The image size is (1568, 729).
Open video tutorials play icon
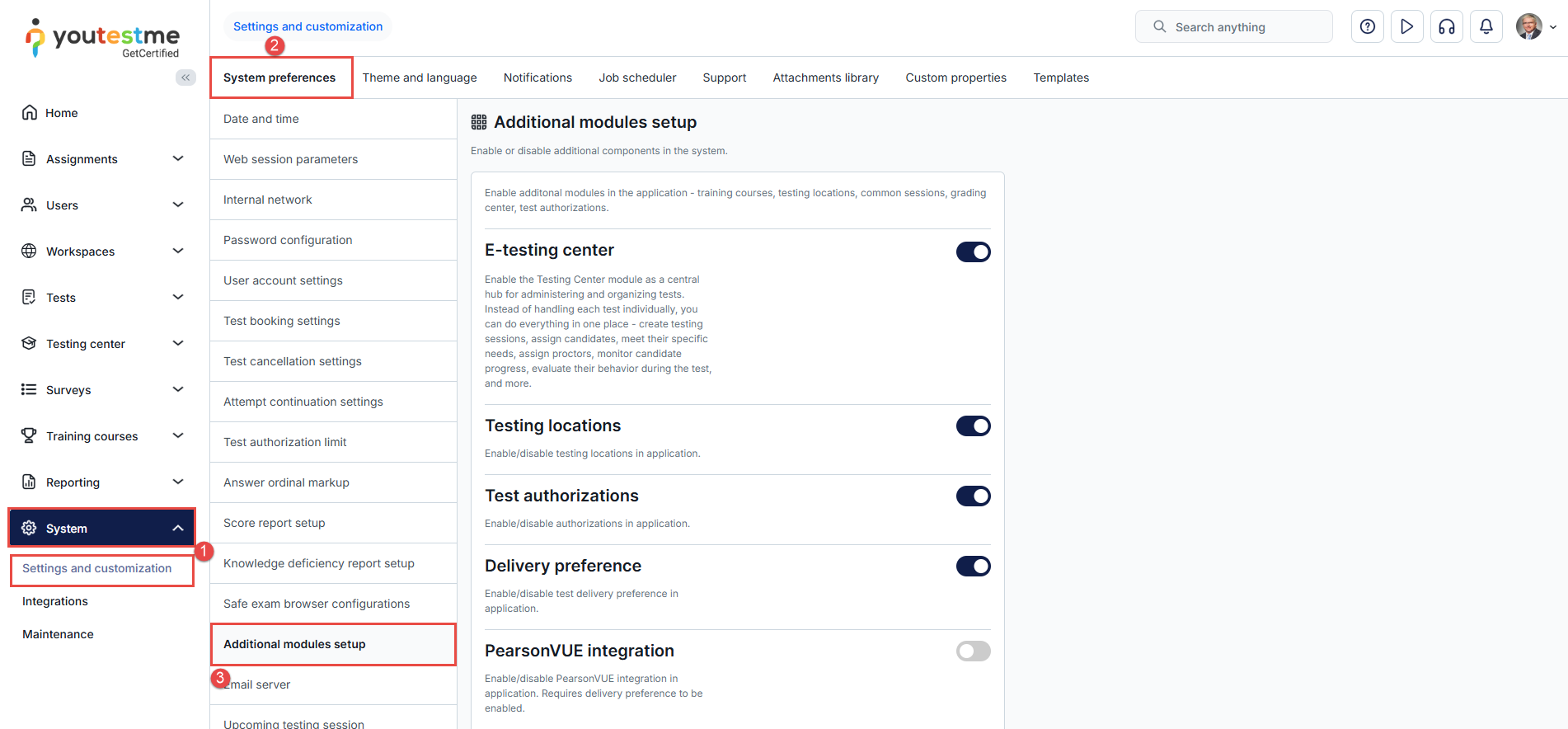click(x=1407, y=26)
